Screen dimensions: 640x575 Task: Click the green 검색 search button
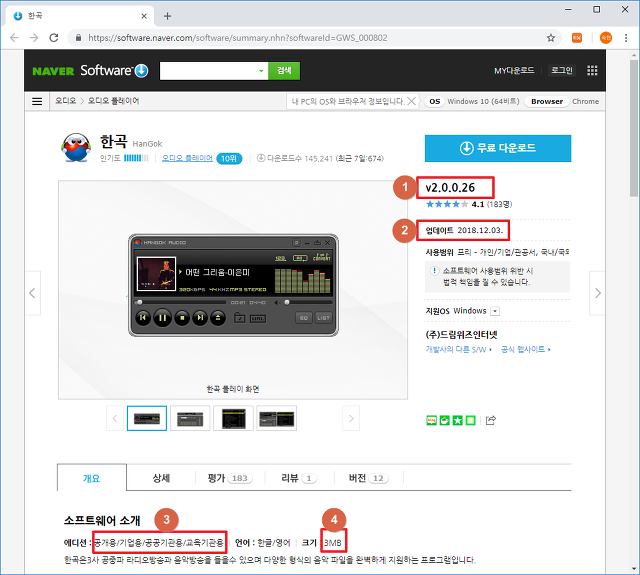click(x=284, y=71)
